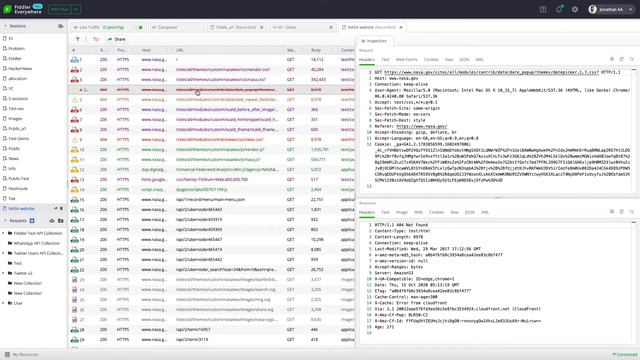Screen dimensions: 640x360
Task: Collapse the Sessions section
Action: (x=5, y=26)
